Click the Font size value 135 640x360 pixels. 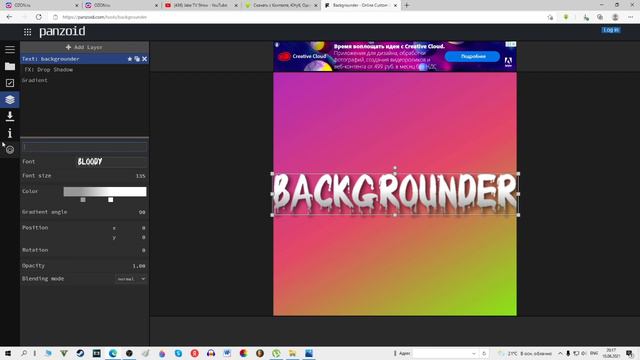coord(140,176)
